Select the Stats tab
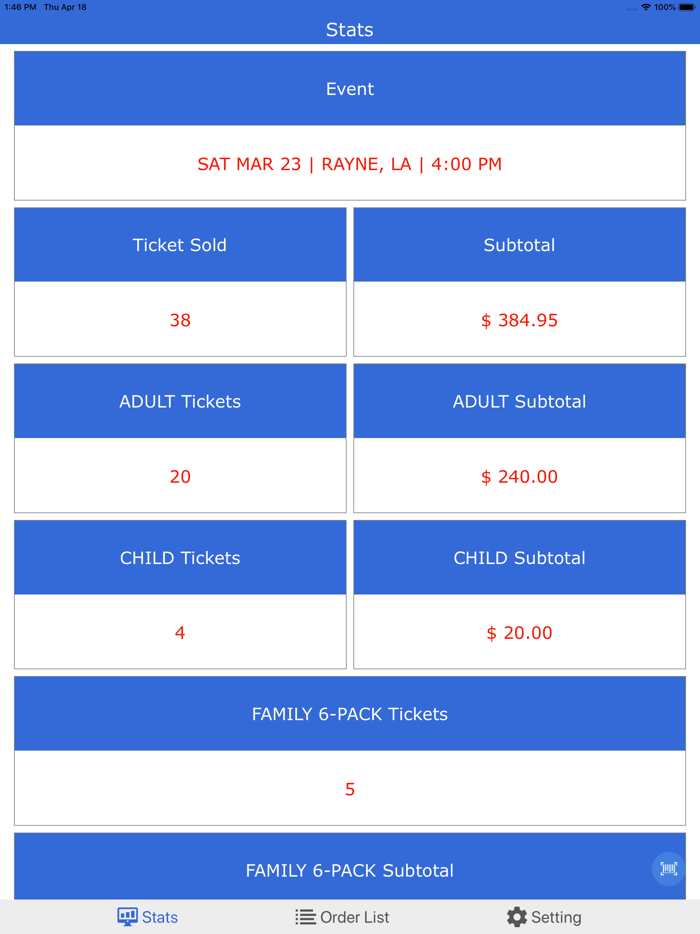Viewport: 700px width, 934px height. coord(147,917)
